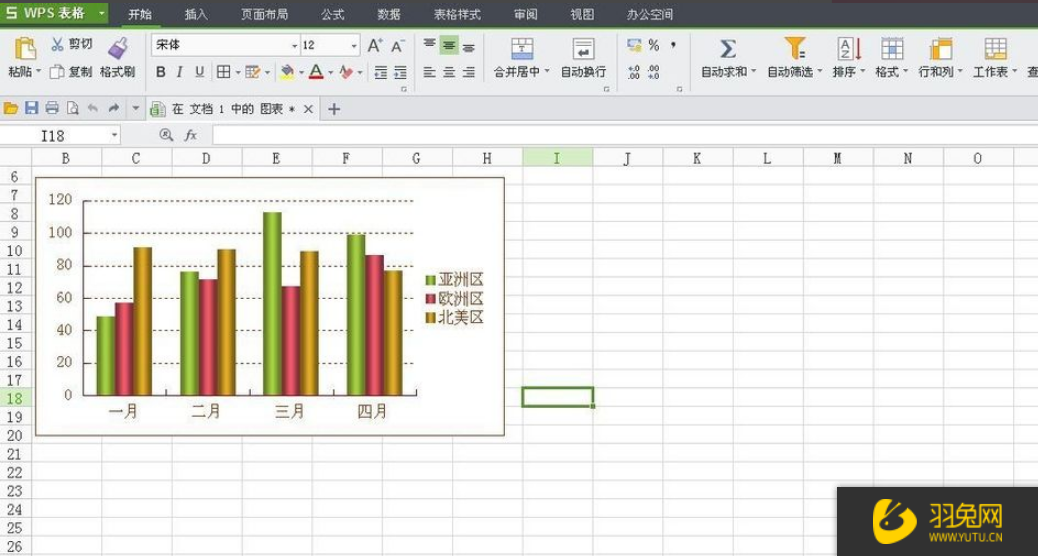Center cell text horizontally
Viewport: 1038px width, 556px height.
(x=449, y=72)
